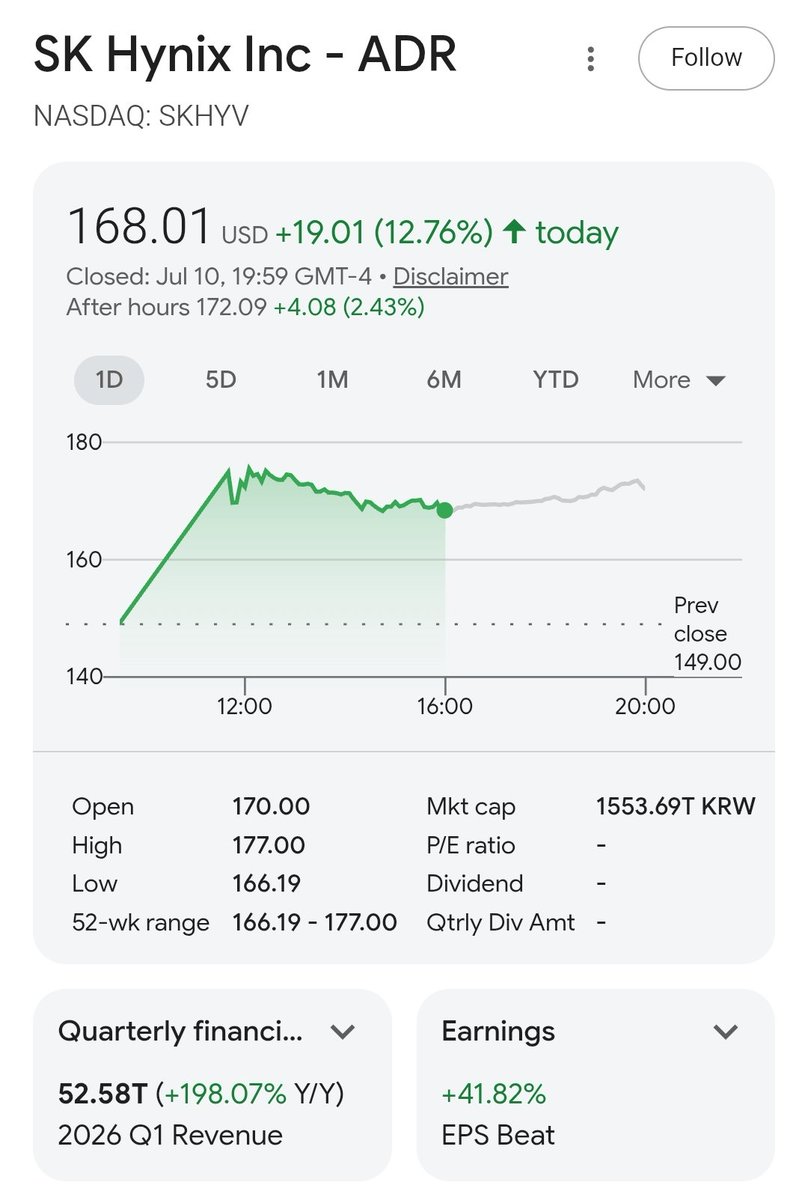This screenshot has height=1200, width=808.
Task: Switch chart to 5D range
Action: (220, 380)
